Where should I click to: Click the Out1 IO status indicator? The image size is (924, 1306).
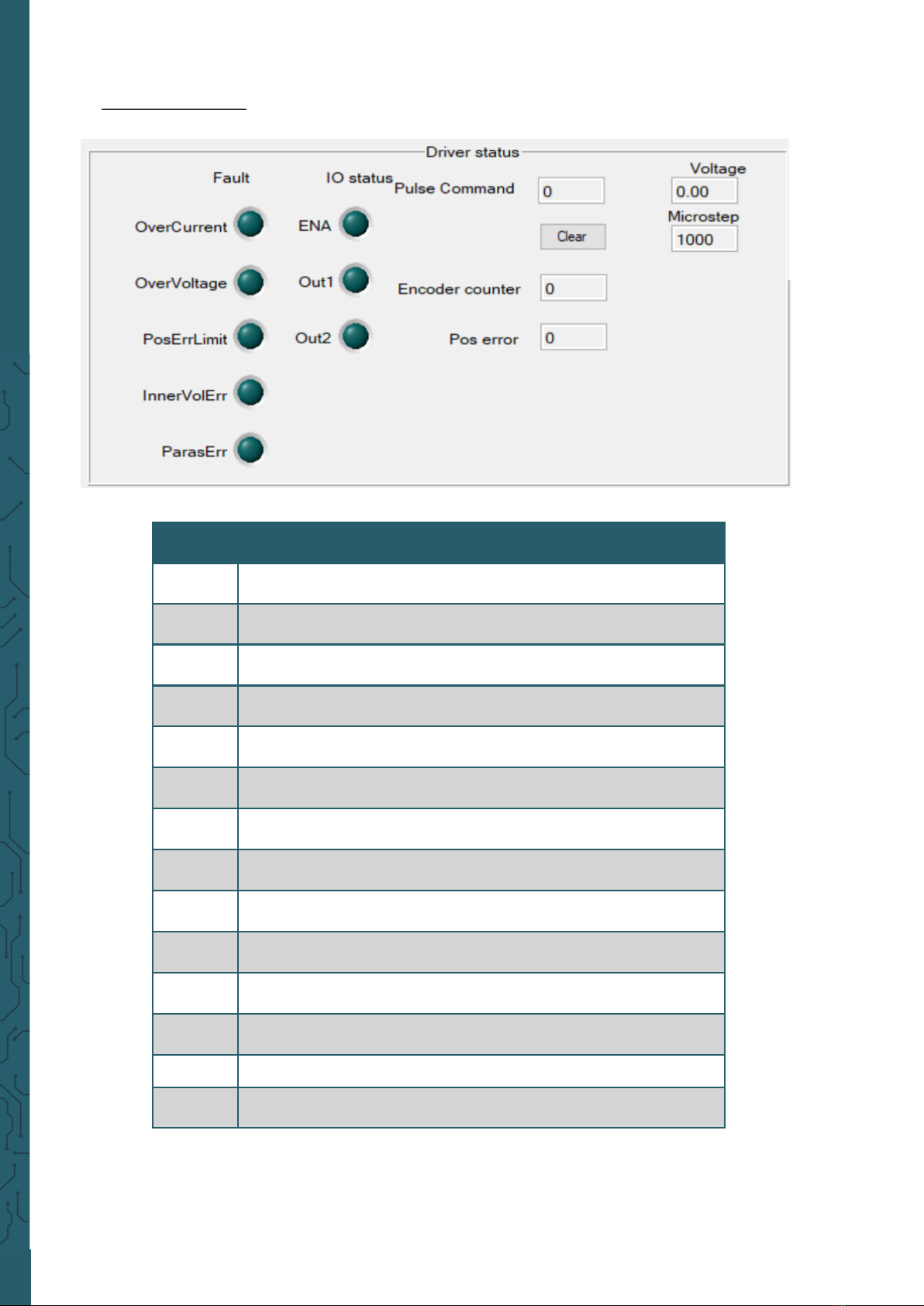[x=356, y=280]
